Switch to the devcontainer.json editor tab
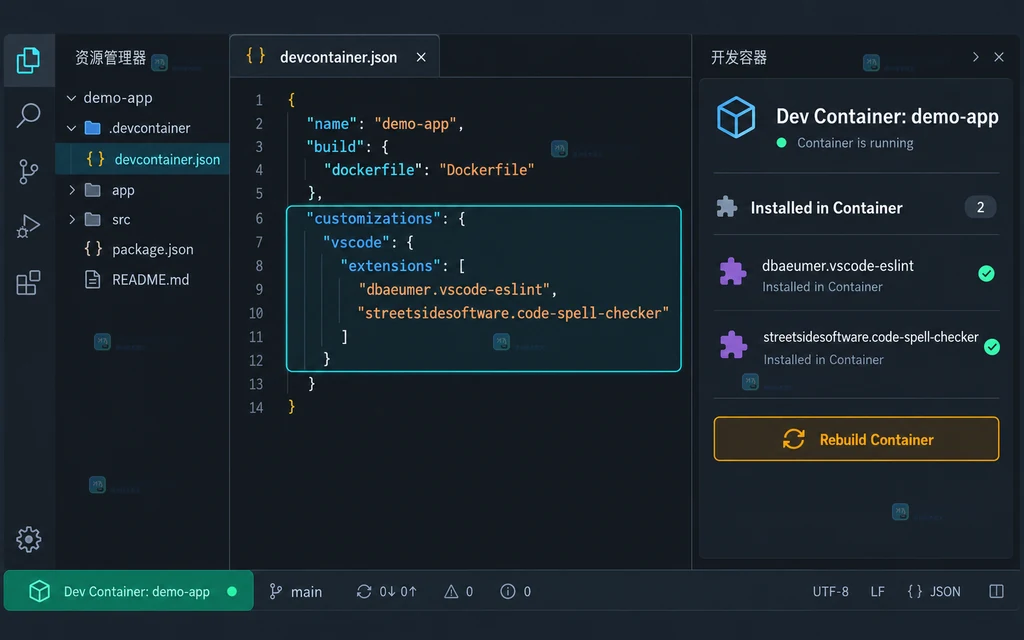Screen dimensions: 1024x640 tap(334, 57)
